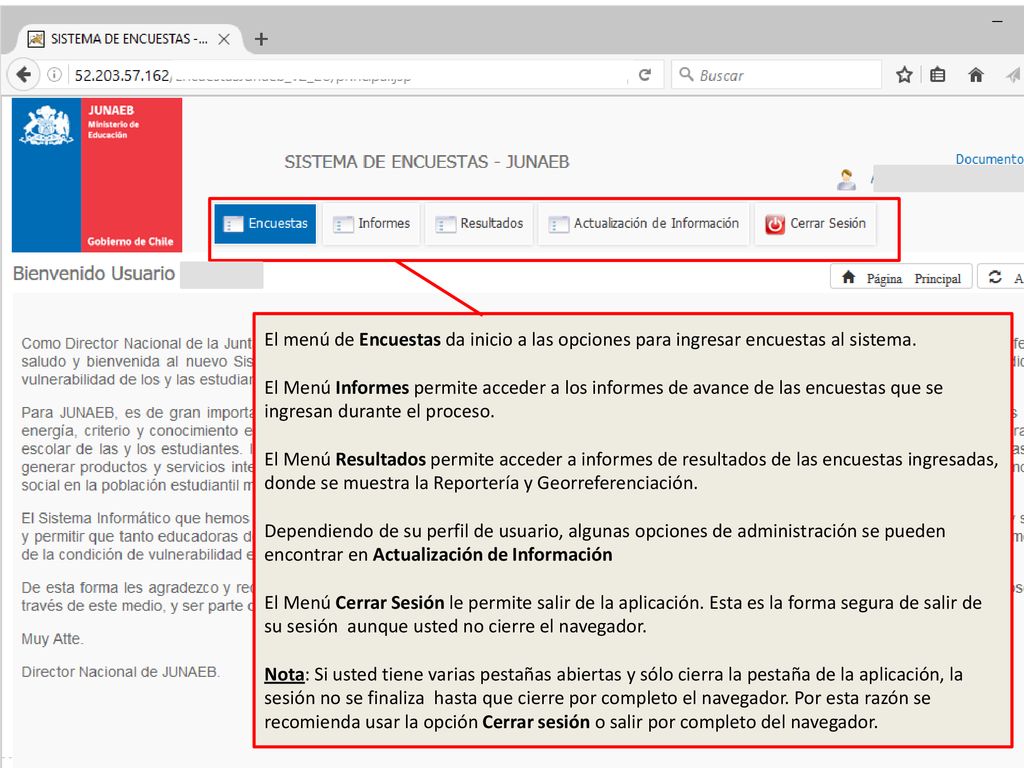The width and height of the screenshot is (1024, 768).
Task: Click the SISTEMA DE ENCUESTAS - JUNAEB heading
Action: click(426, 162)
